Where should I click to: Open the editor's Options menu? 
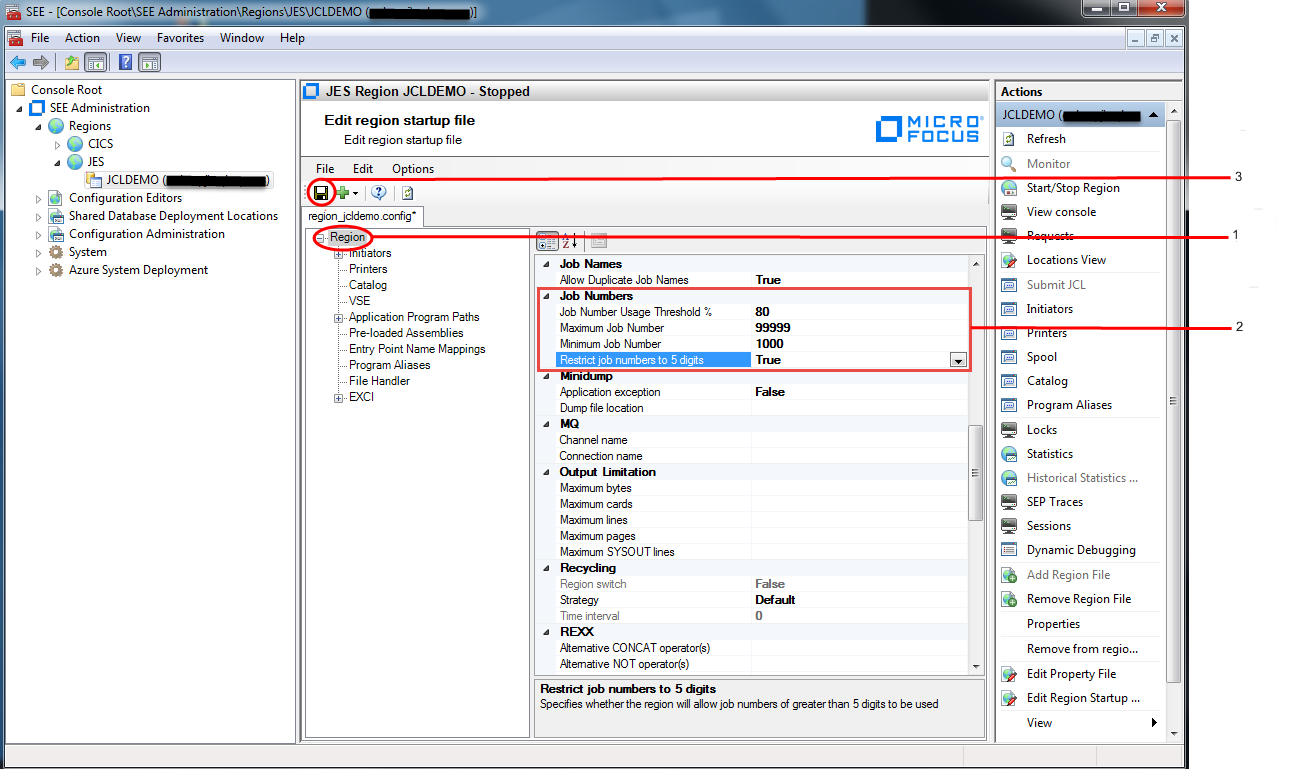coord(413,169)
